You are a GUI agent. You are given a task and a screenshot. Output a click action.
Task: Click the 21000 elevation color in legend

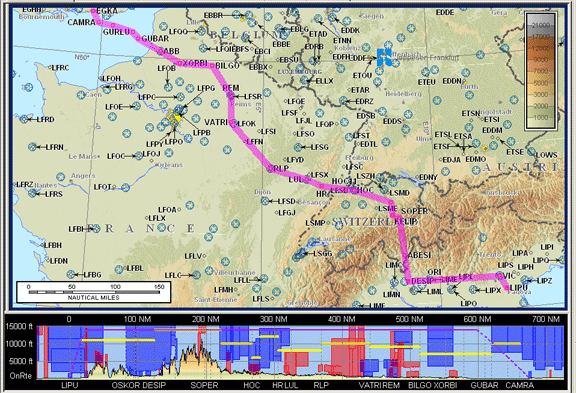540,25
